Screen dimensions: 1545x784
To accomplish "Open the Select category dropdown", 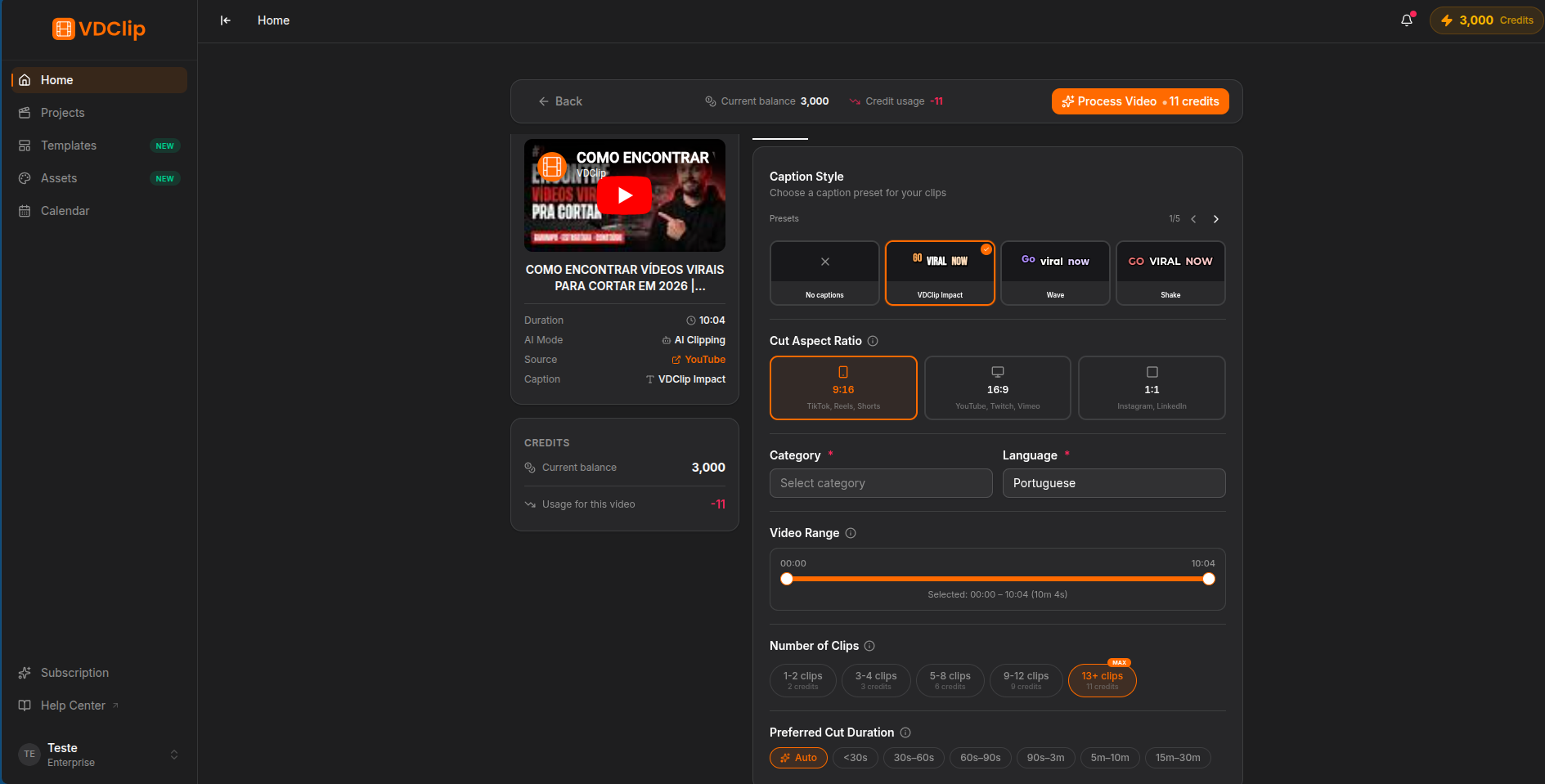I will tap(881, 483).
